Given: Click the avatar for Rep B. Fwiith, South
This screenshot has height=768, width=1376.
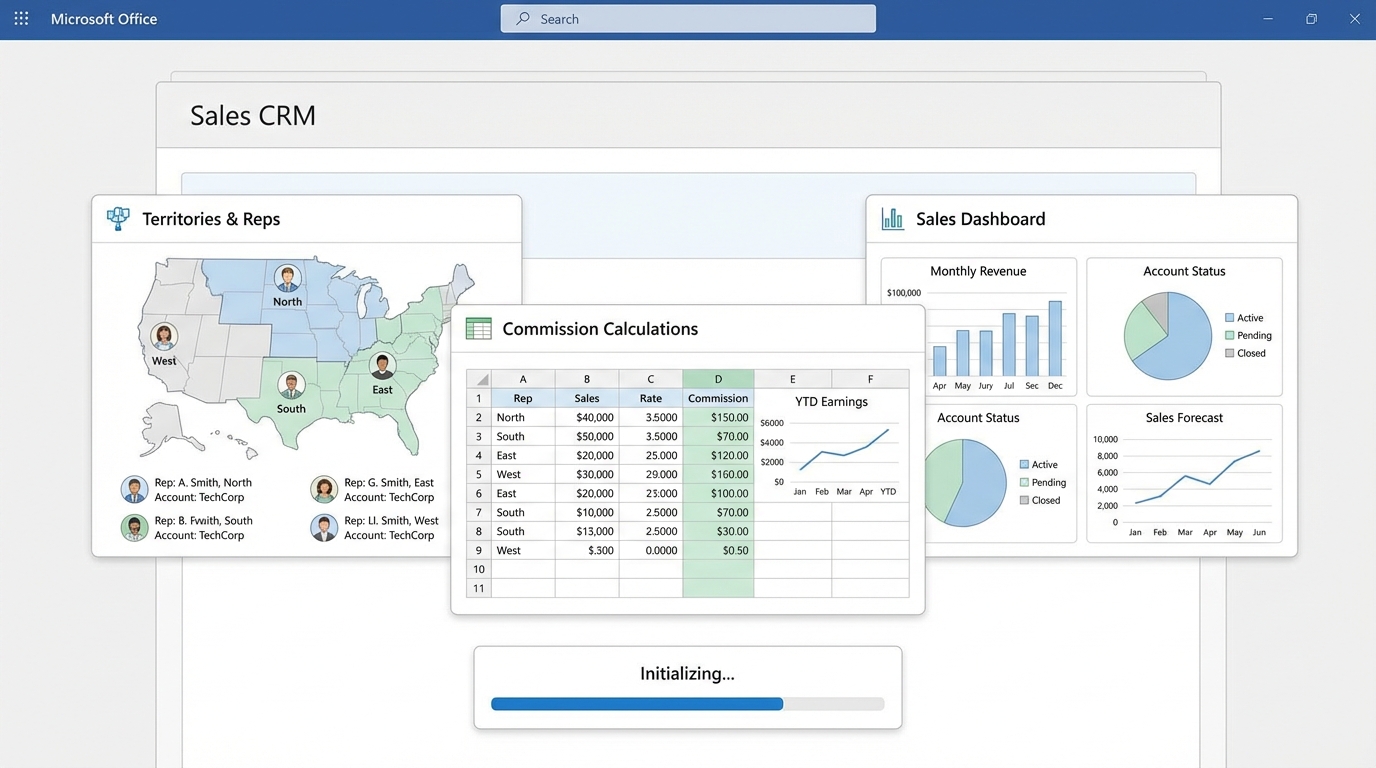Looking at the screenshot, I should click(134, 527).
